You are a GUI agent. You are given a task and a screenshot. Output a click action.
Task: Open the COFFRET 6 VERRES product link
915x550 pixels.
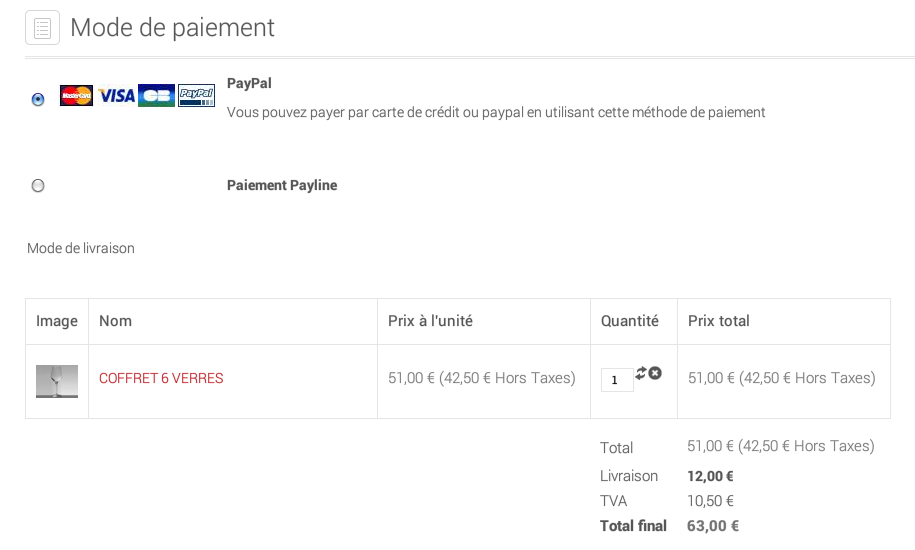tap(161, 379)
